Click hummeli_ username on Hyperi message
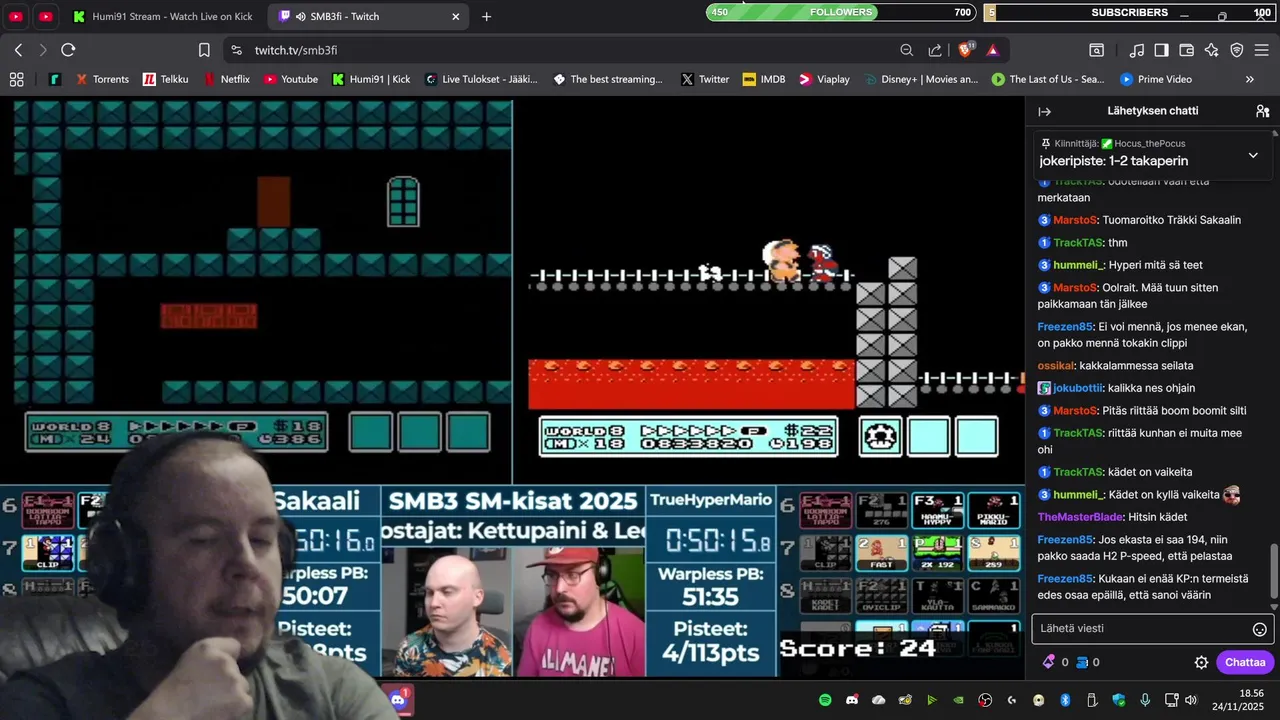 (1078, 265)
